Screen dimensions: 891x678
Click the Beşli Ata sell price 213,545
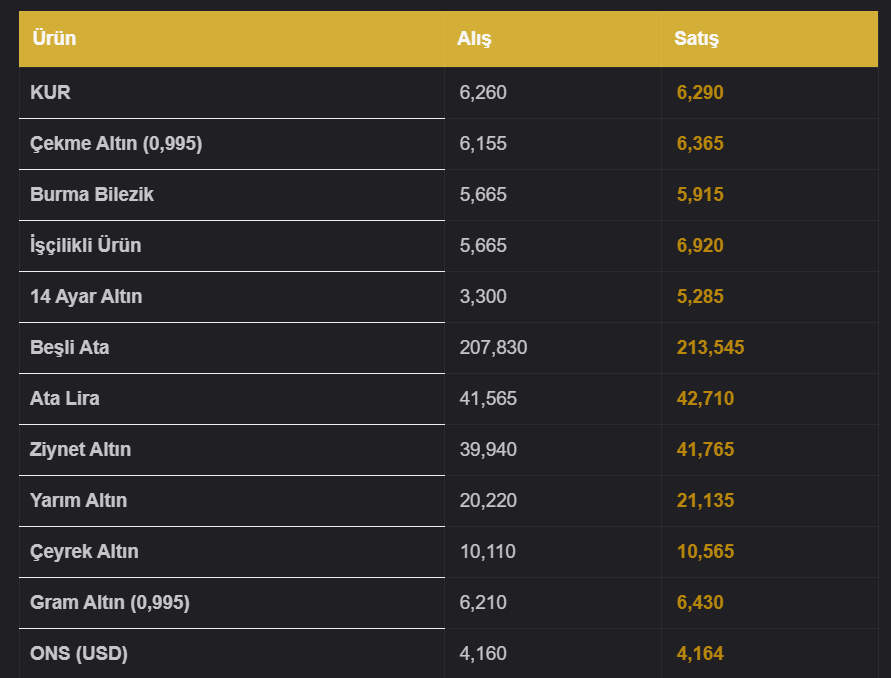click(x=710, y=347)
